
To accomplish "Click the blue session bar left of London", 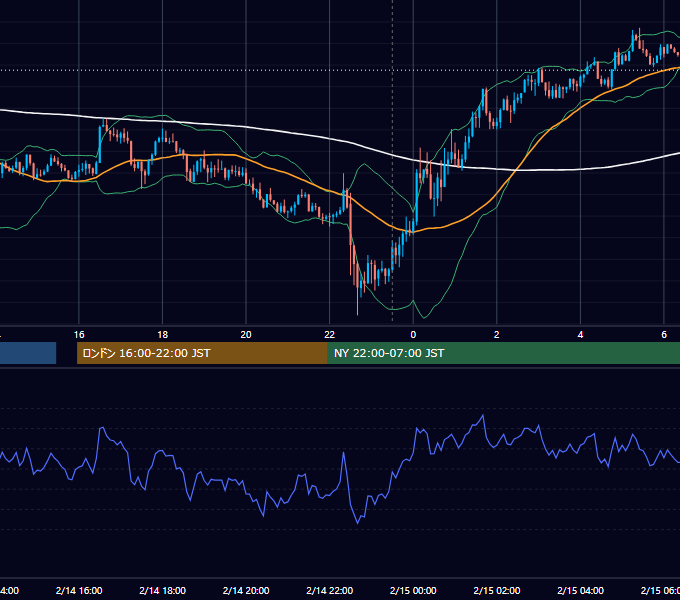I will (x=28, y=353).
